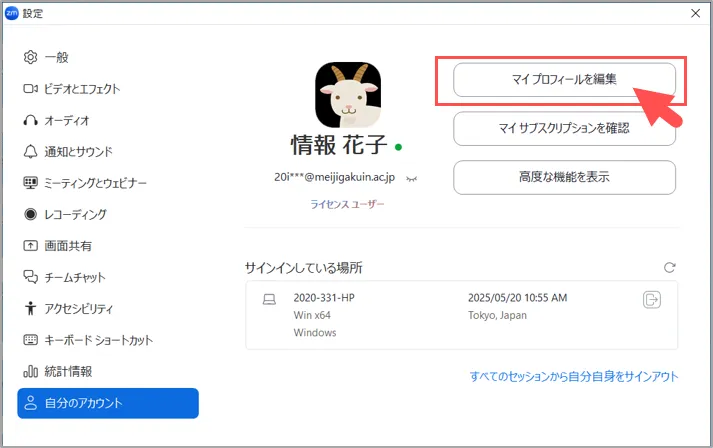Image resolution: width=713 pixels, height=448 pixels.
Task: Click the Audio headphones icon
Action: click(x=30, y=120)
